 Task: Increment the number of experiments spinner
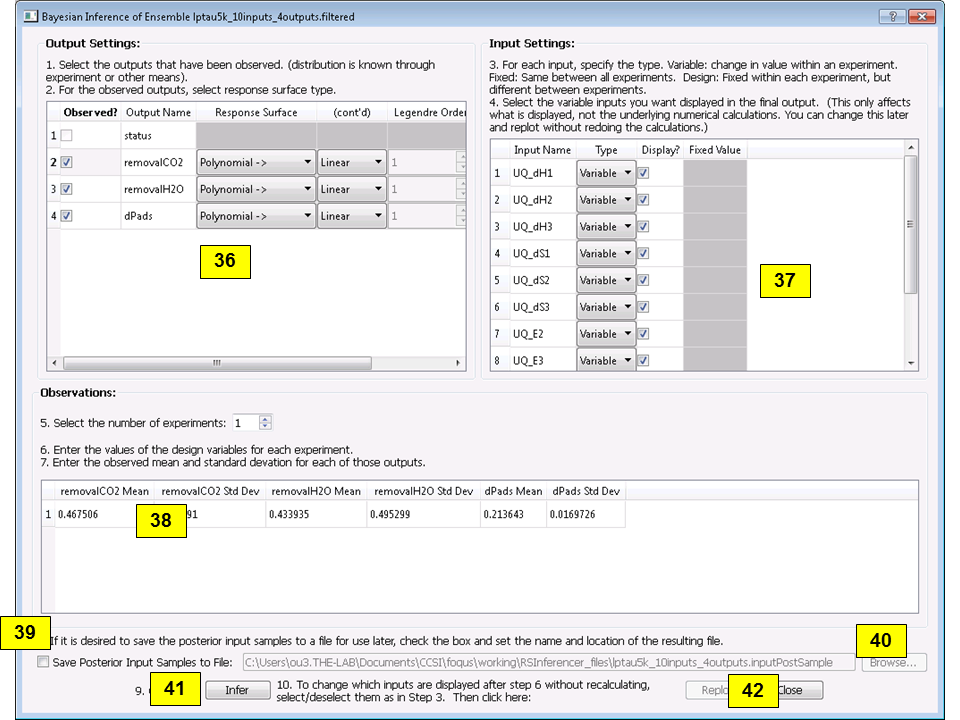263,419
